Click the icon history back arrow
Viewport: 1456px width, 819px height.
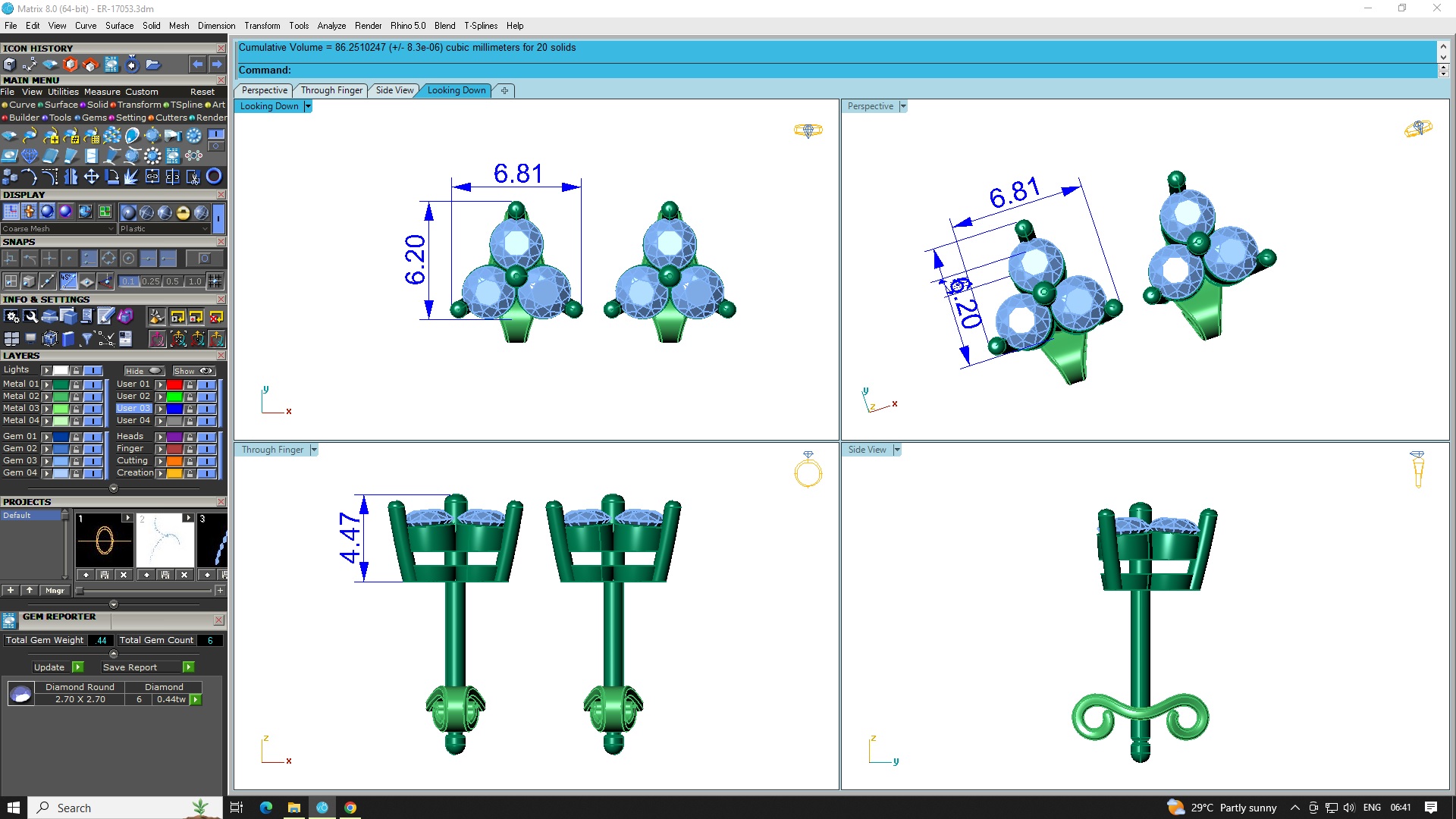coord(197,64)
